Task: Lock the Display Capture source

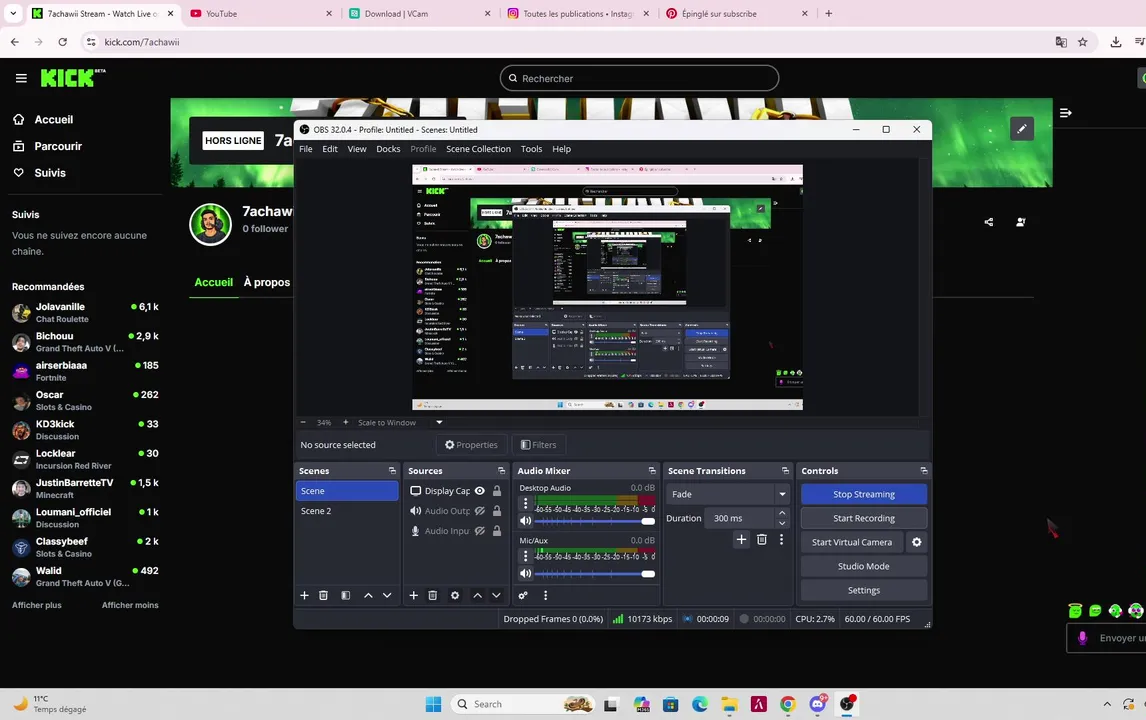Action: [497, 491]
